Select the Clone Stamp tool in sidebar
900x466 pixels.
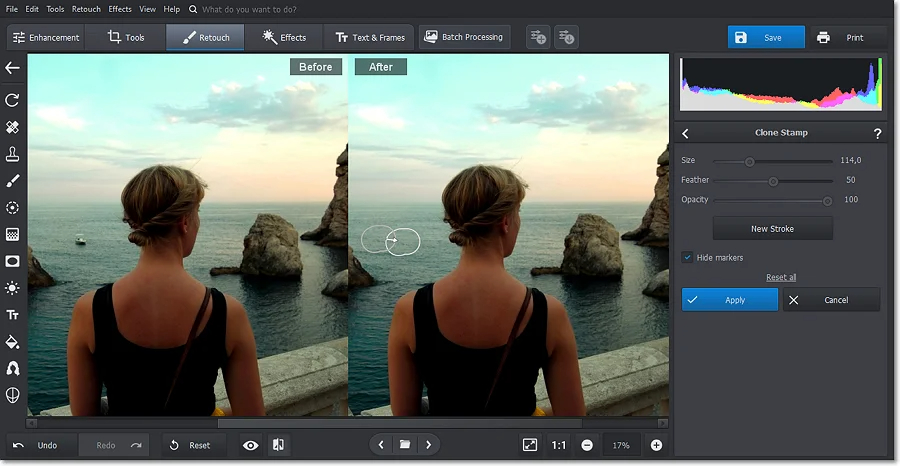[13, 154]
